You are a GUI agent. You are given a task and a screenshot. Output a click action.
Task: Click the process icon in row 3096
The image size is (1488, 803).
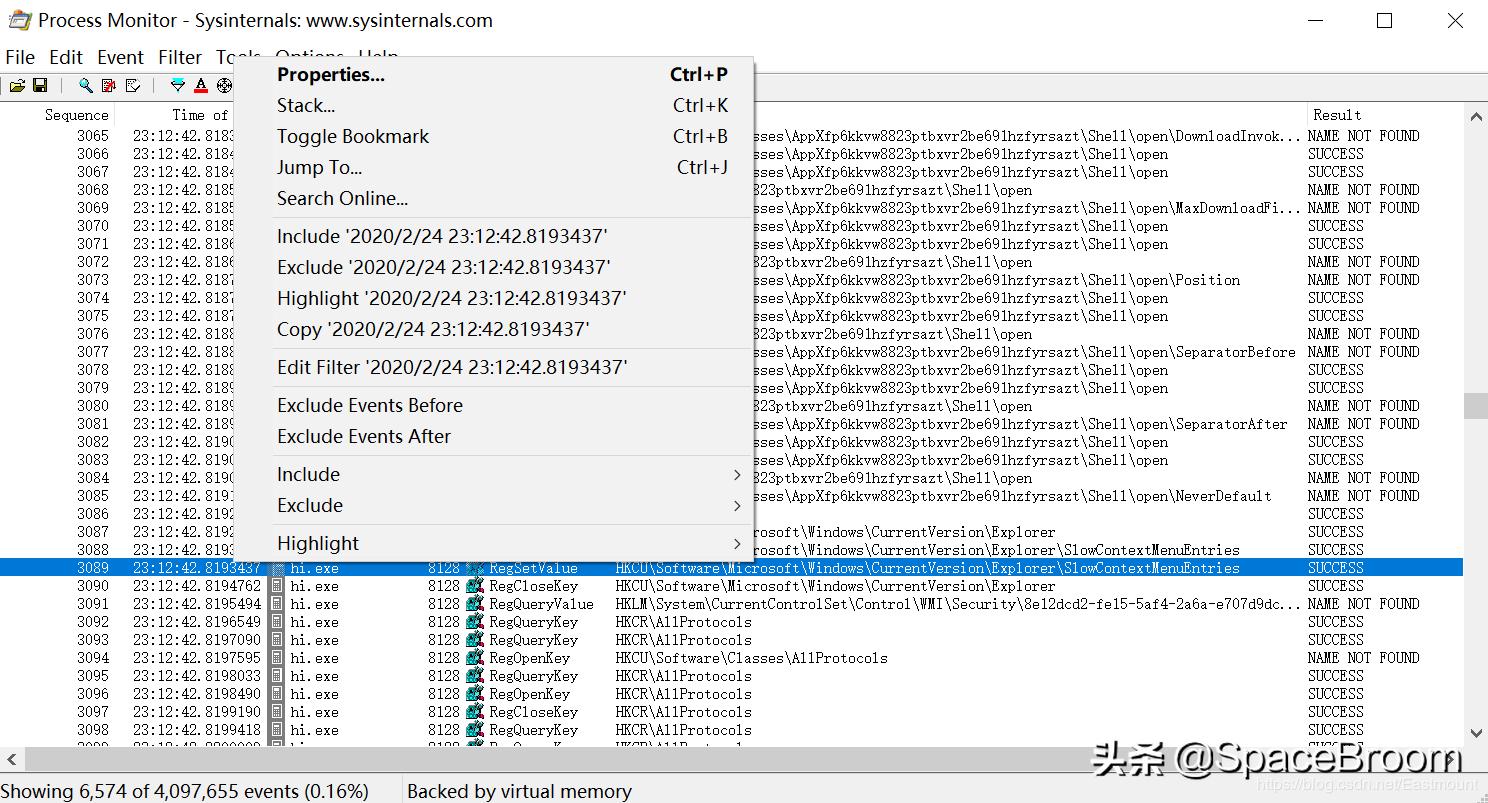point(278,694)
